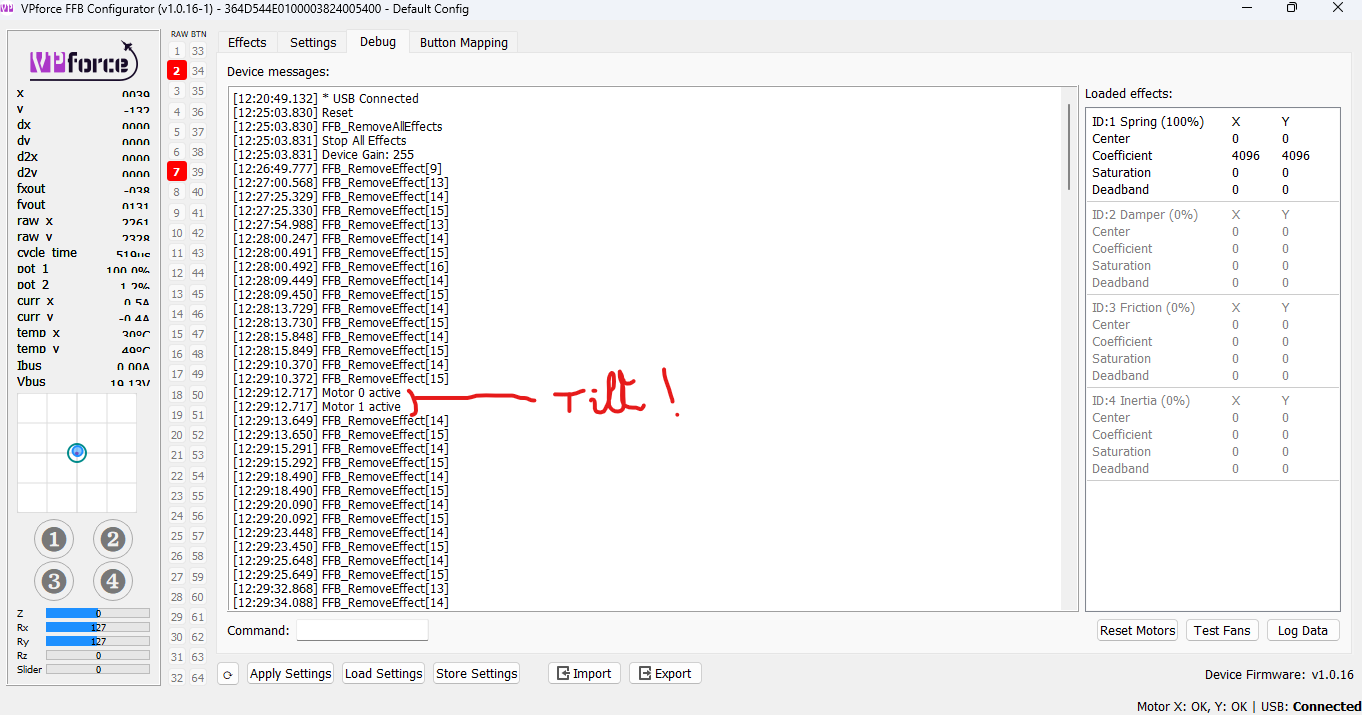Click joystick button indicator 1
The height and width of the screenshot is (715, 1362).
pyautogui.click(x=53, y=540)
